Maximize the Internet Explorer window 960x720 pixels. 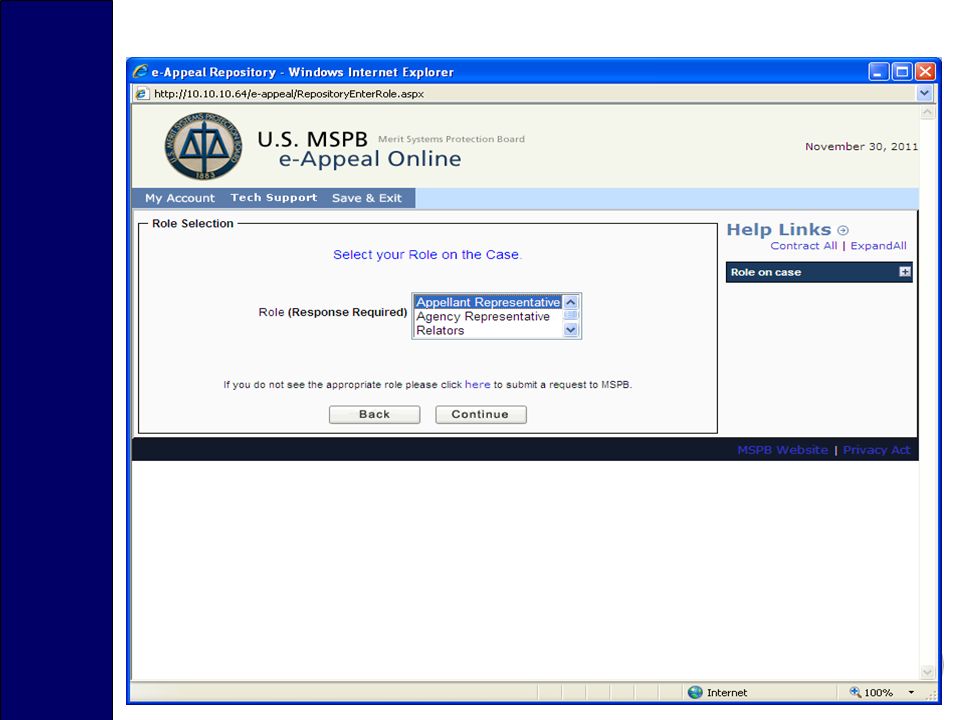point(902,72)
